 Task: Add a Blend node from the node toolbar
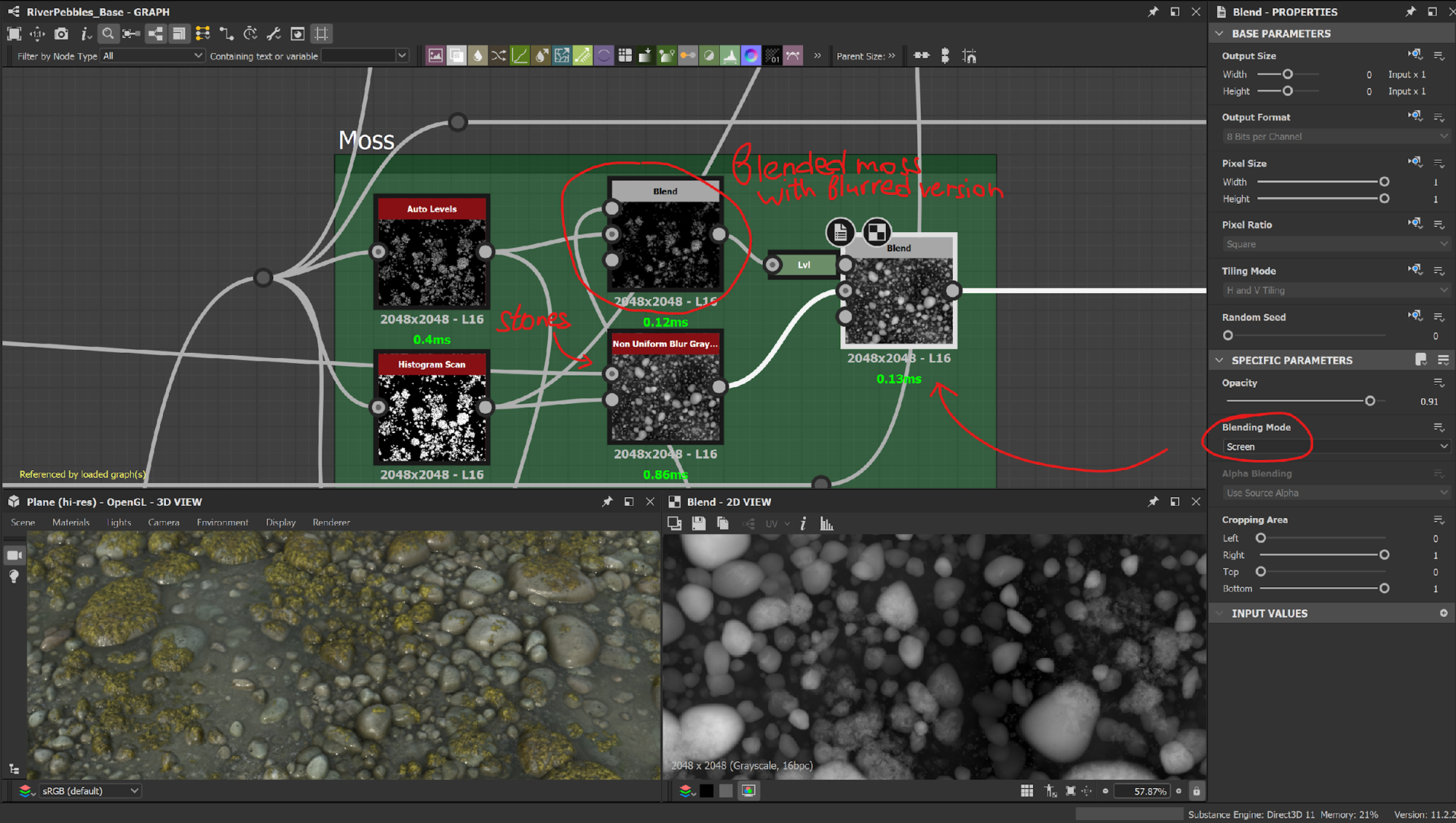456,56
